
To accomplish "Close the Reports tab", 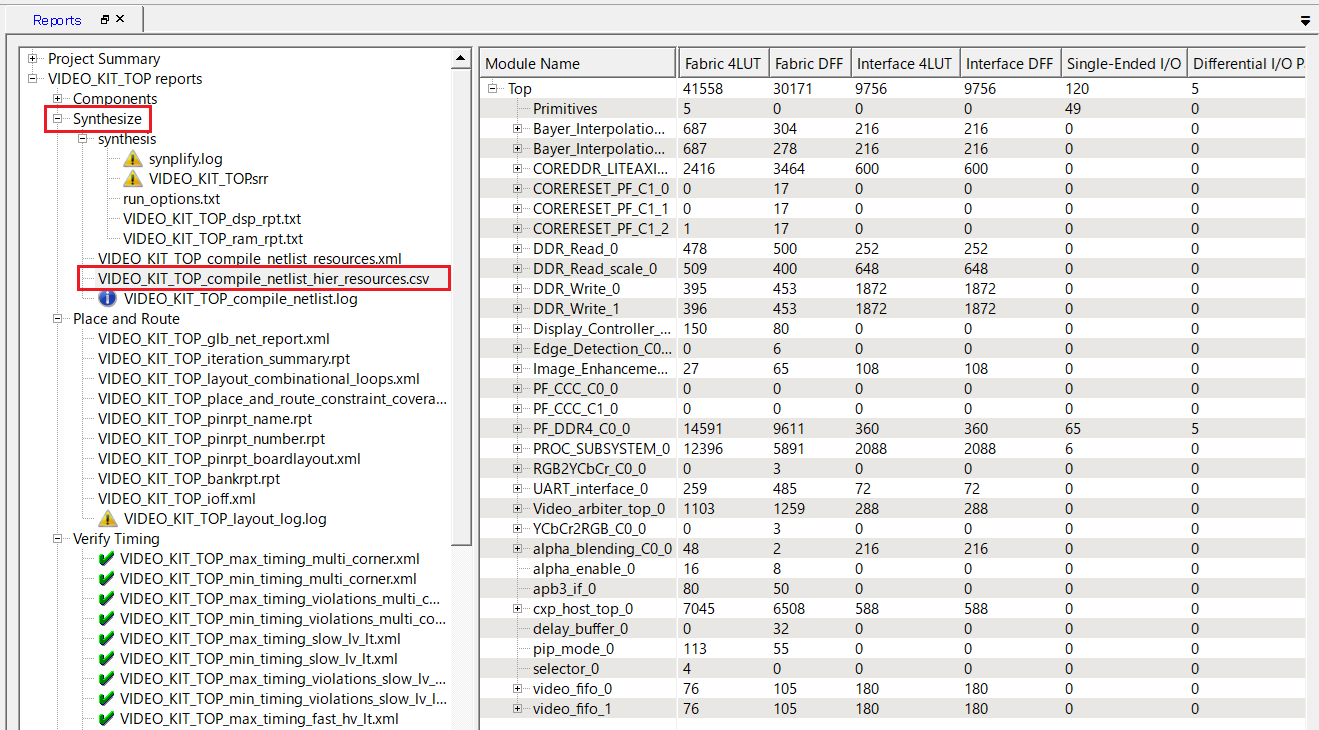I will coord(121,20).
